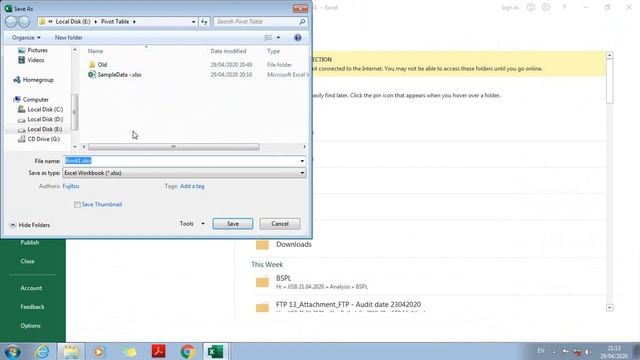Click the navigation pane vertical scrollbar
640x360 pixels.
tap(74, 112)
